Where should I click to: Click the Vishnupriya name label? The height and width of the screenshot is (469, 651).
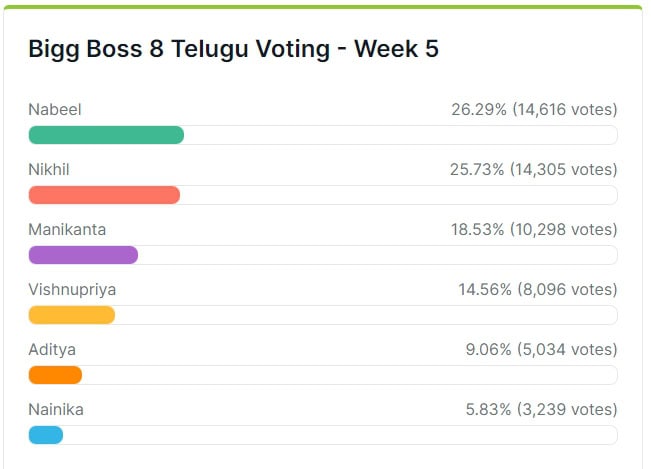pos(72,290)
